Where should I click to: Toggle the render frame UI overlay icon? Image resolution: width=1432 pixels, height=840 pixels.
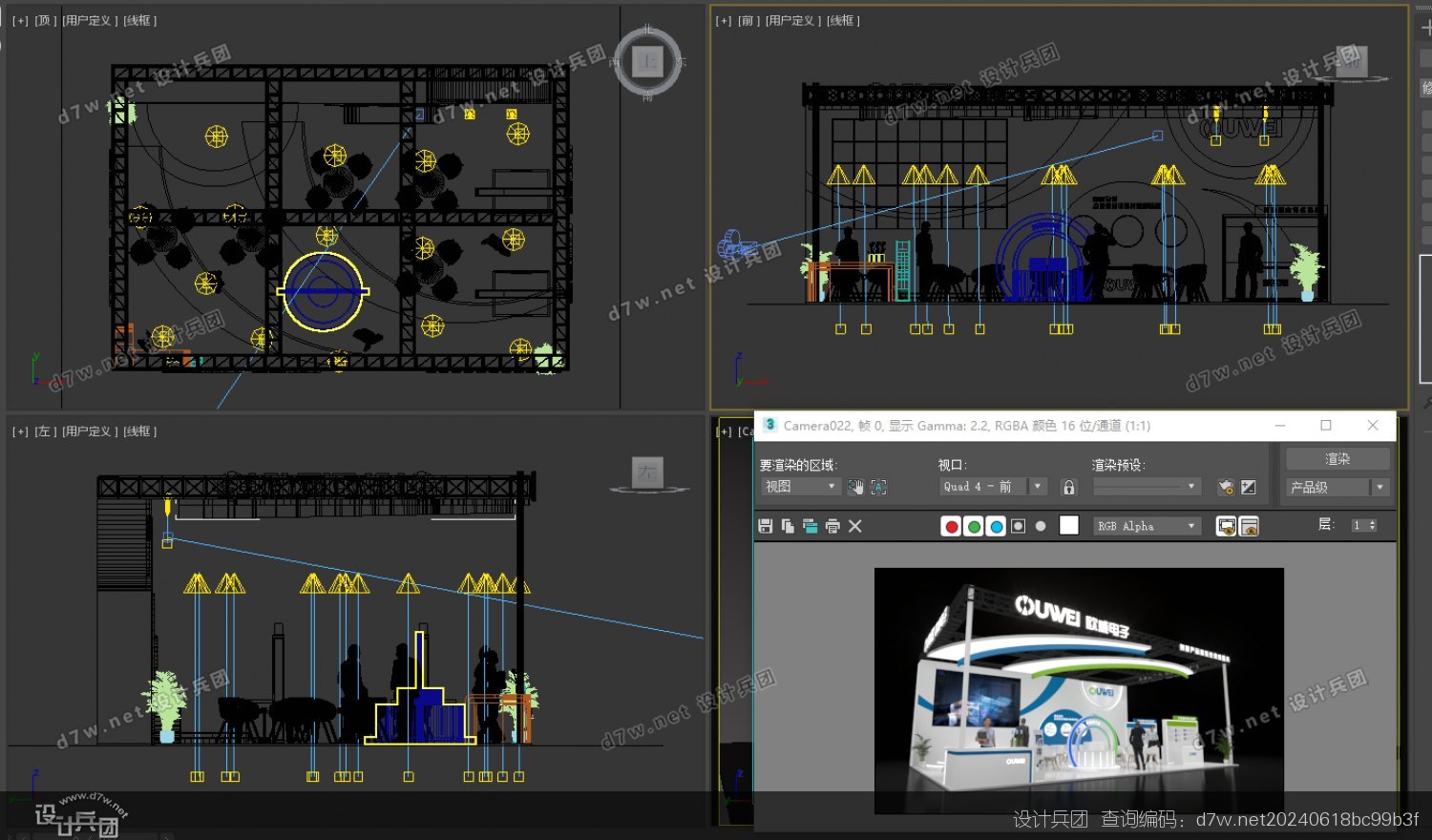tap(1226, 526)
